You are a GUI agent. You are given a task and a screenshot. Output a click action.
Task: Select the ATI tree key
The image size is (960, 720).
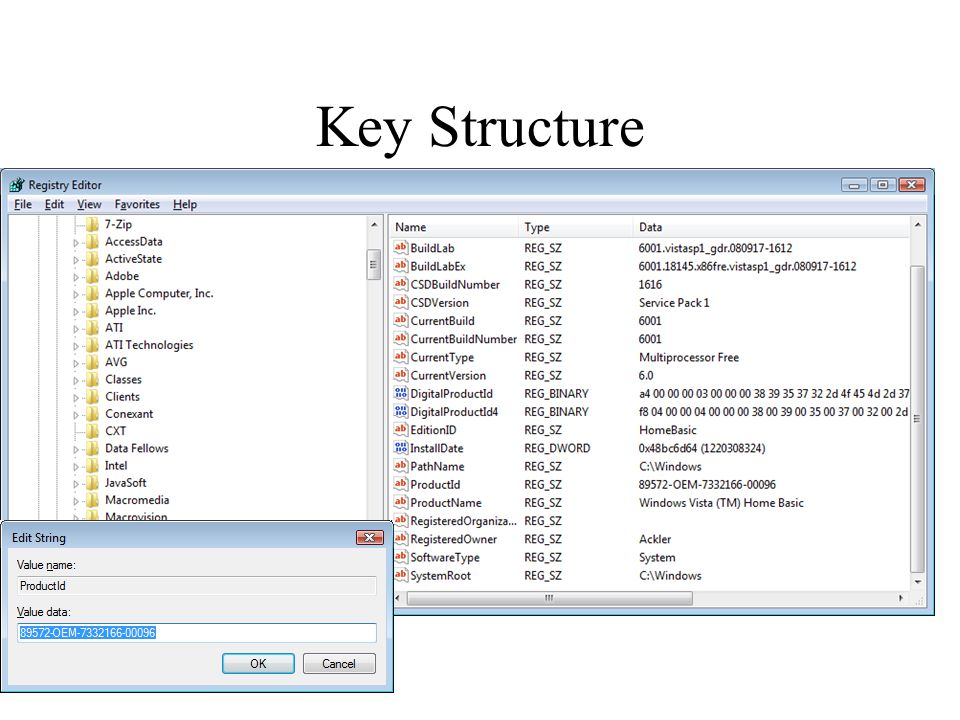[114, 328]
